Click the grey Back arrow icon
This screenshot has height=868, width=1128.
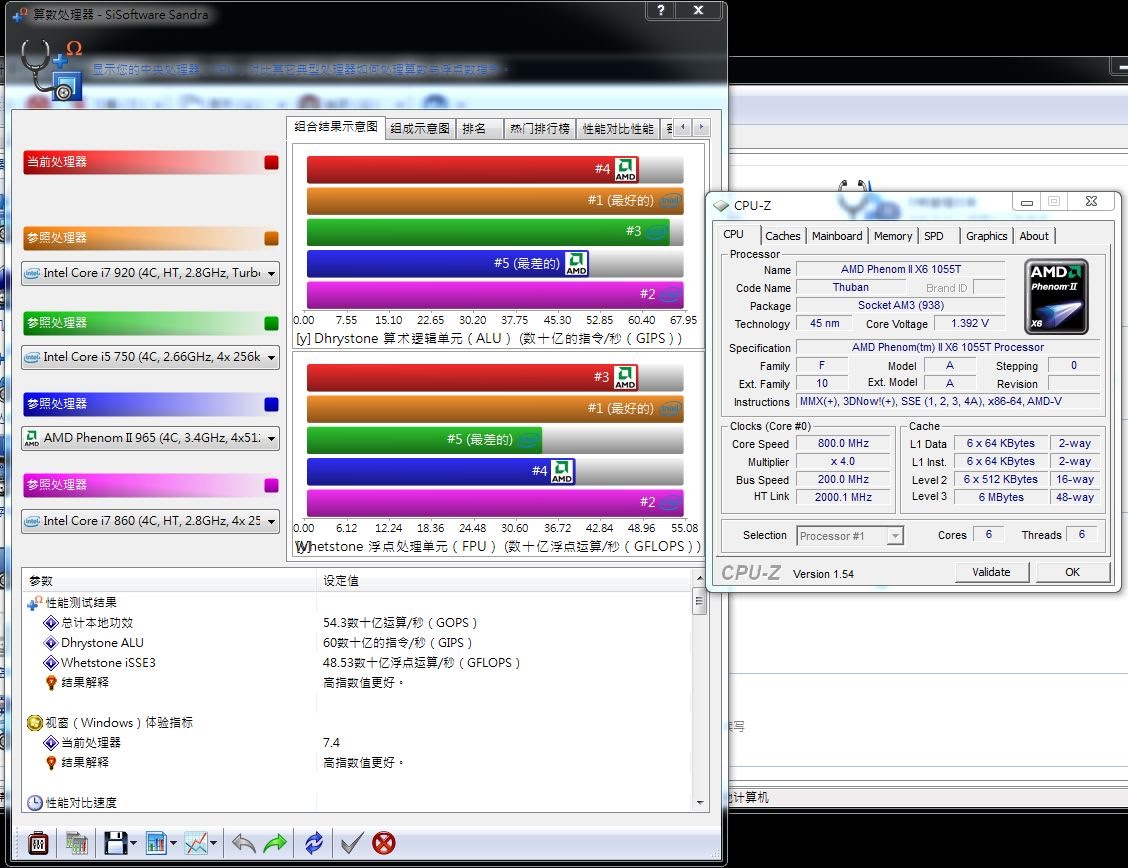tap(244, 843)
